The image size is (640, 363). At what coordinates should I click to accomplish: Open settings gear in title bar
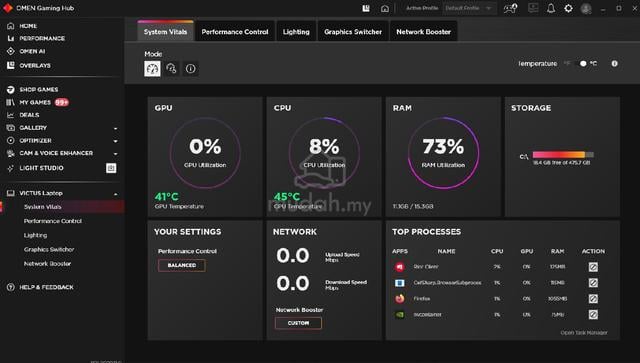pyautogui.click(x=568, y=8)
